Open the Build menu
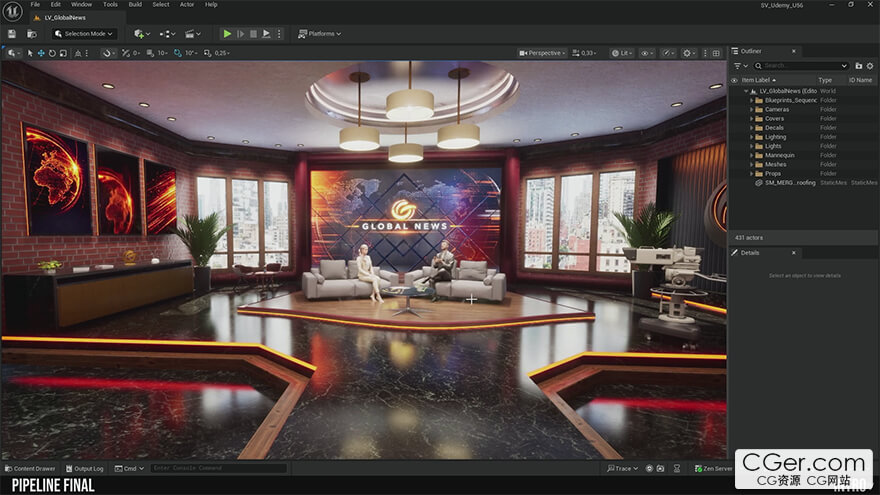Screen dimensions: 880x495 tap(135, 4)
